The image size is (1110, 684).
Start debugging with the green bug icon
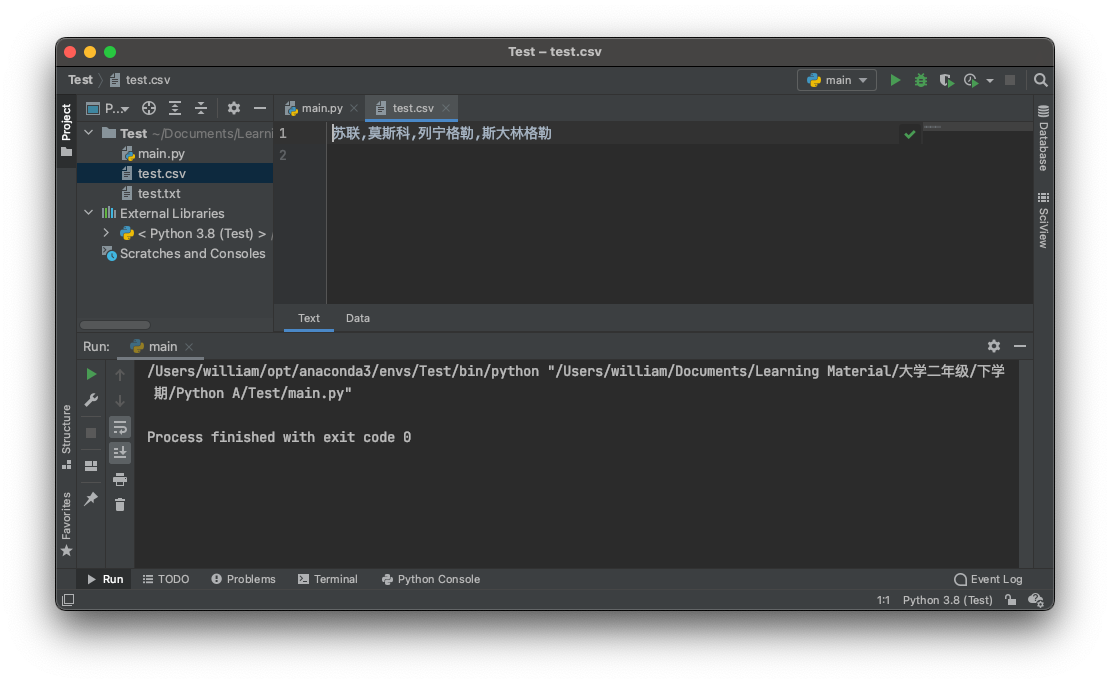(921, 80)
